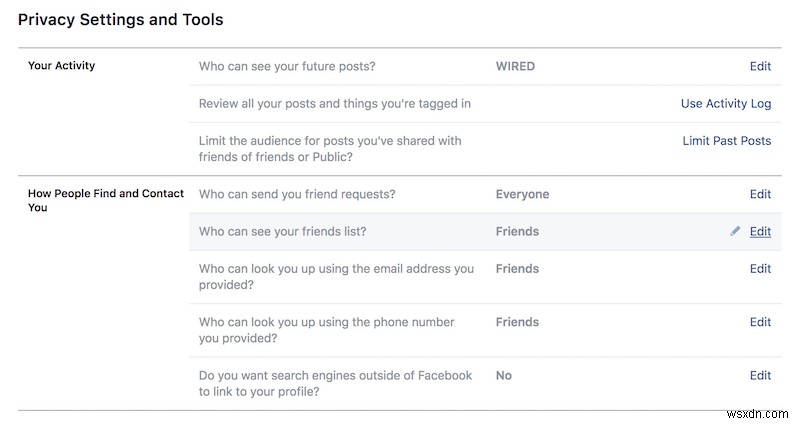Edit who can see your friends list
Viewport: 800px width, 424px height.
[760, 231]
